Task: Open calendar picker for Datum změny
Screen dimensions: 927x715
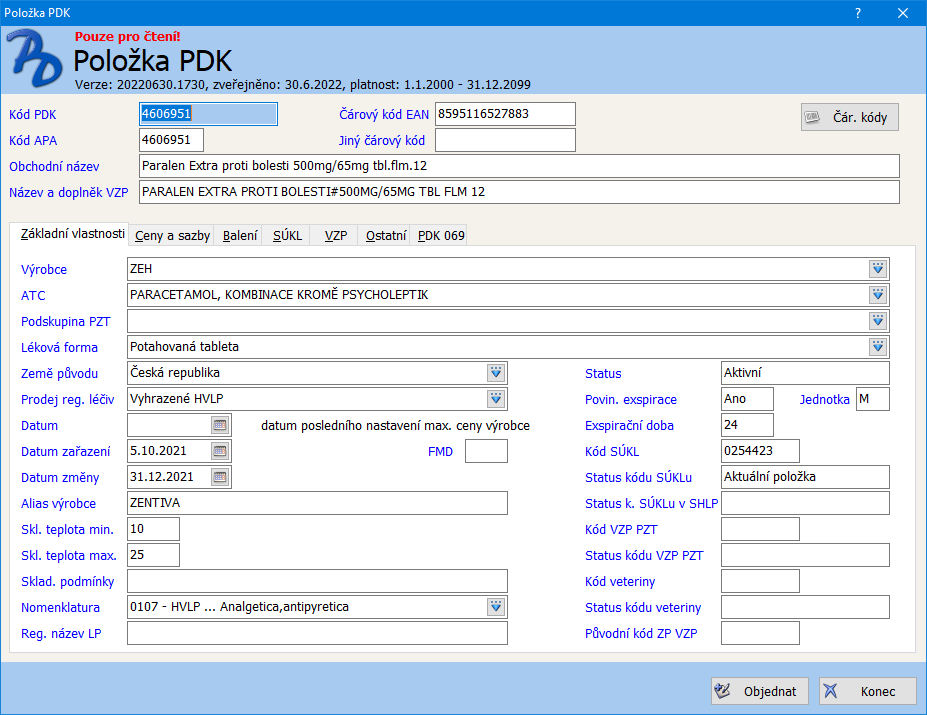Action: 220,477
